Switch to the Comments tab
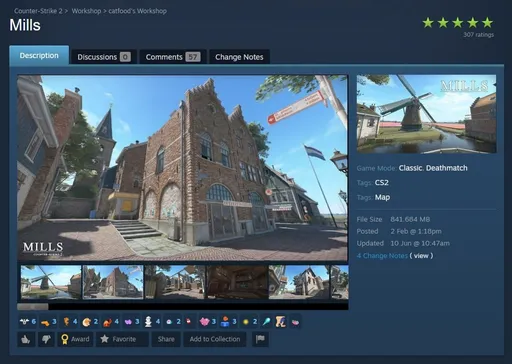This screenshot has width=512, height=364. [173, 57]
